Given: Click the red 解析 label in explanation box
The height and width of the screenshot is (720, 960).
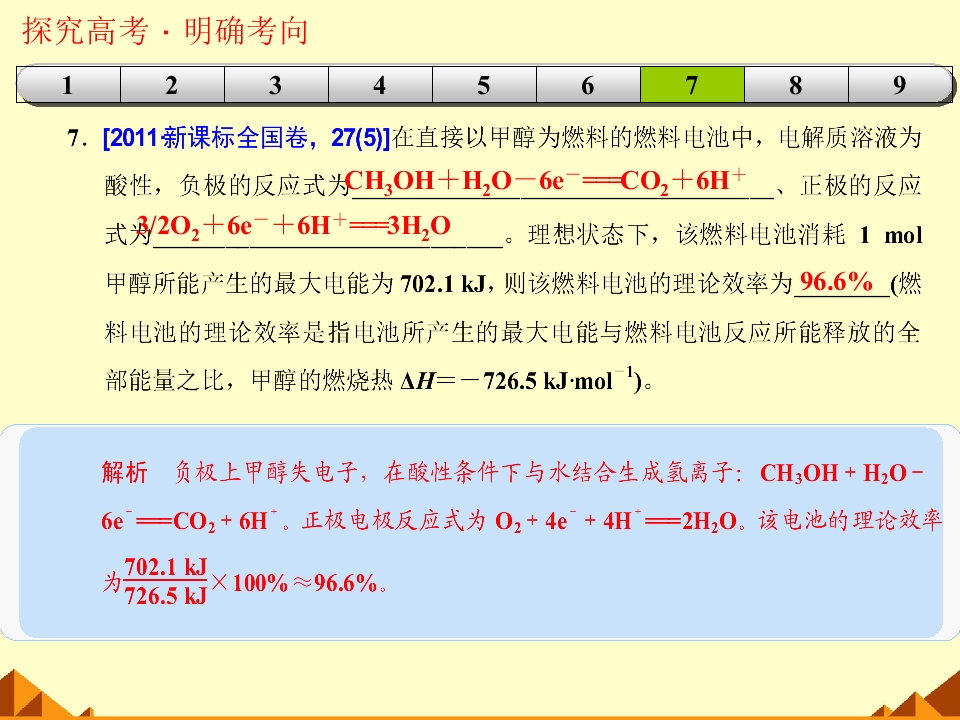Looking at the screenshot, I should click(125, 472).
